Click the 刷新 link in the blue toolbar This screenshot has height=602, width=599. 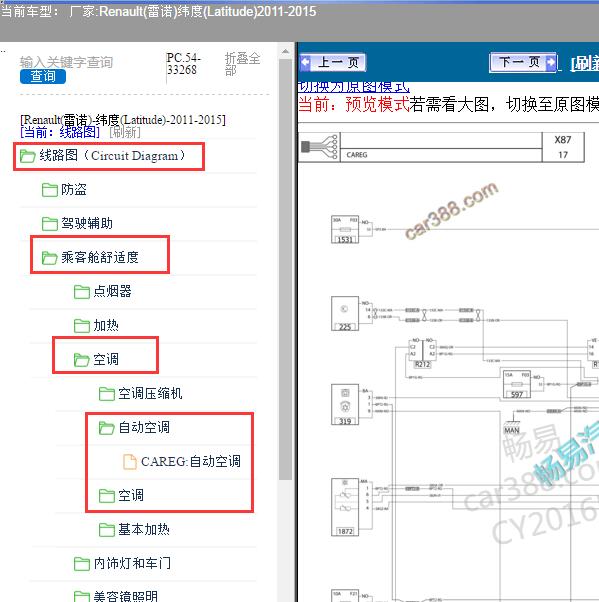[584, 64]
